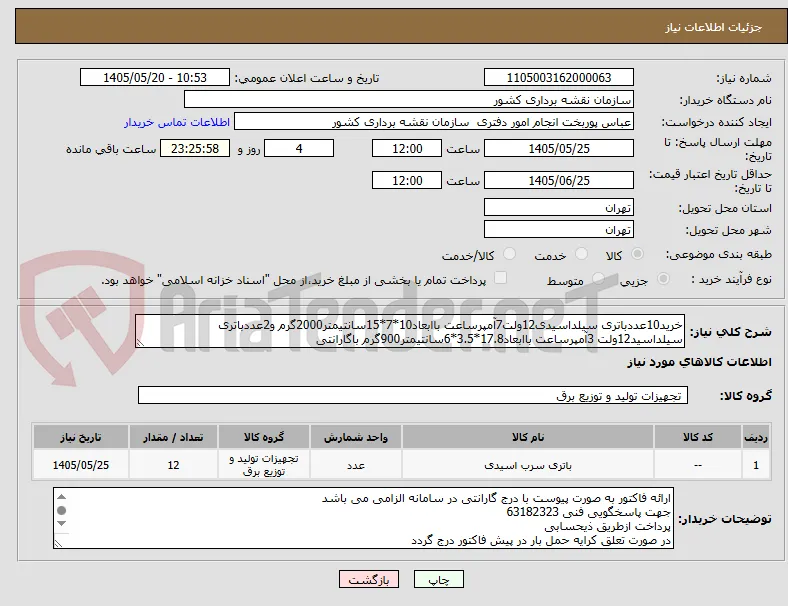Click the table cell تجهیزات تولید و توزیع برق
The image size is (788, 606).
point(264,465)
